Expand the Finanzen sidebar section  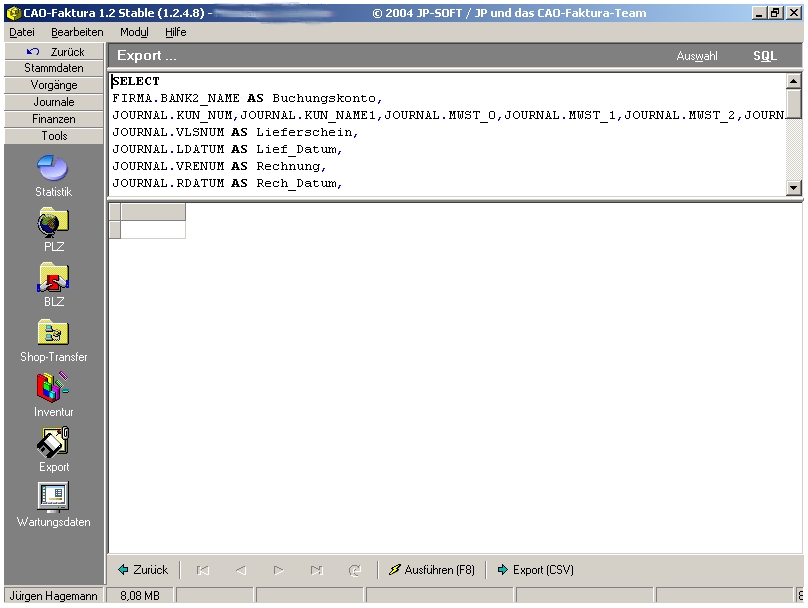point(54,119)
